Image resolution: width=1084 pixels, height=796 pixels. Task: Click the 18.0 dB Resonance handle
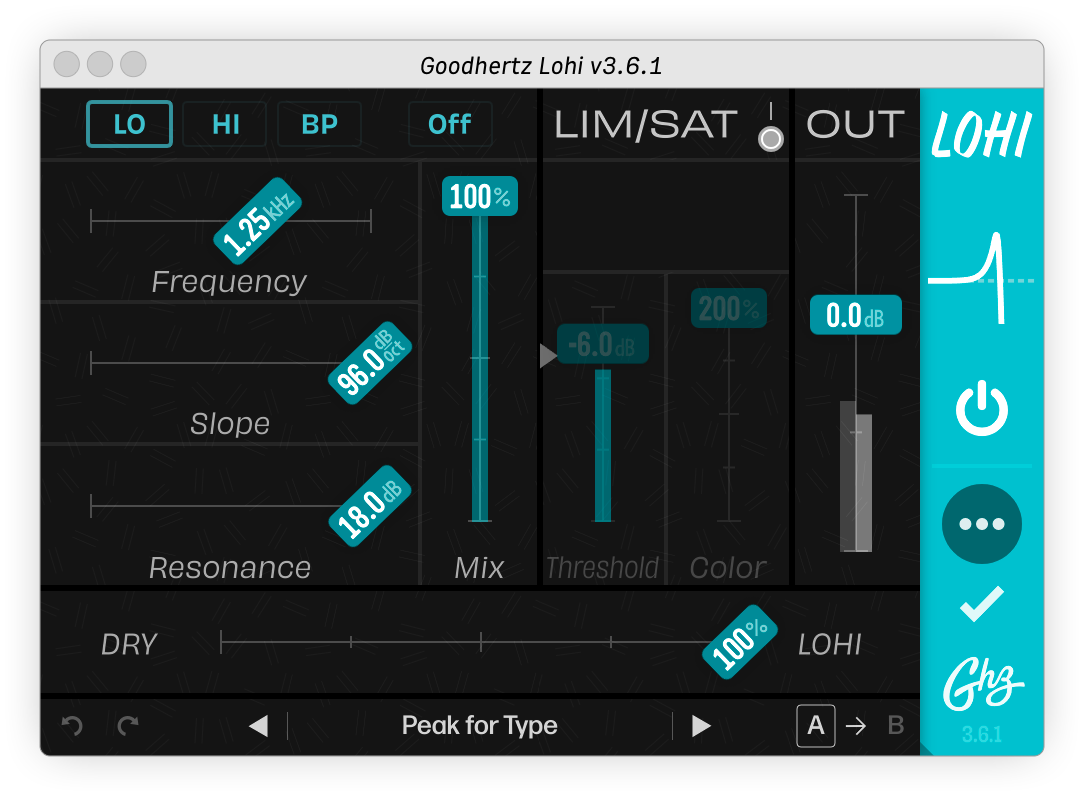(x=370, y=506)
